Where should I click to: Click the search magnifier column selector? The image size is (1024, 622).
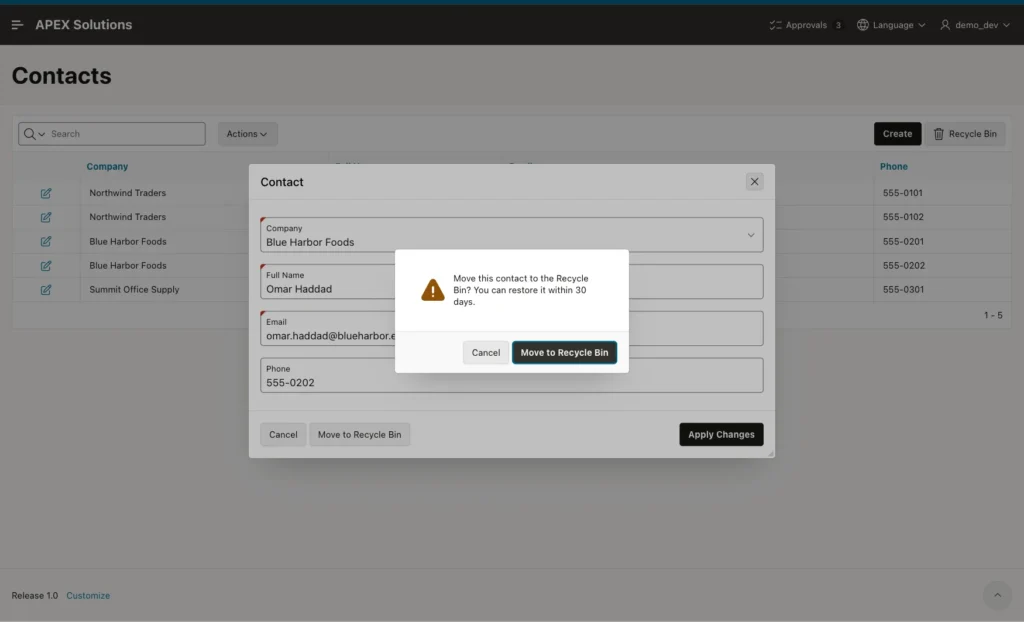click(x=34, y=134)
